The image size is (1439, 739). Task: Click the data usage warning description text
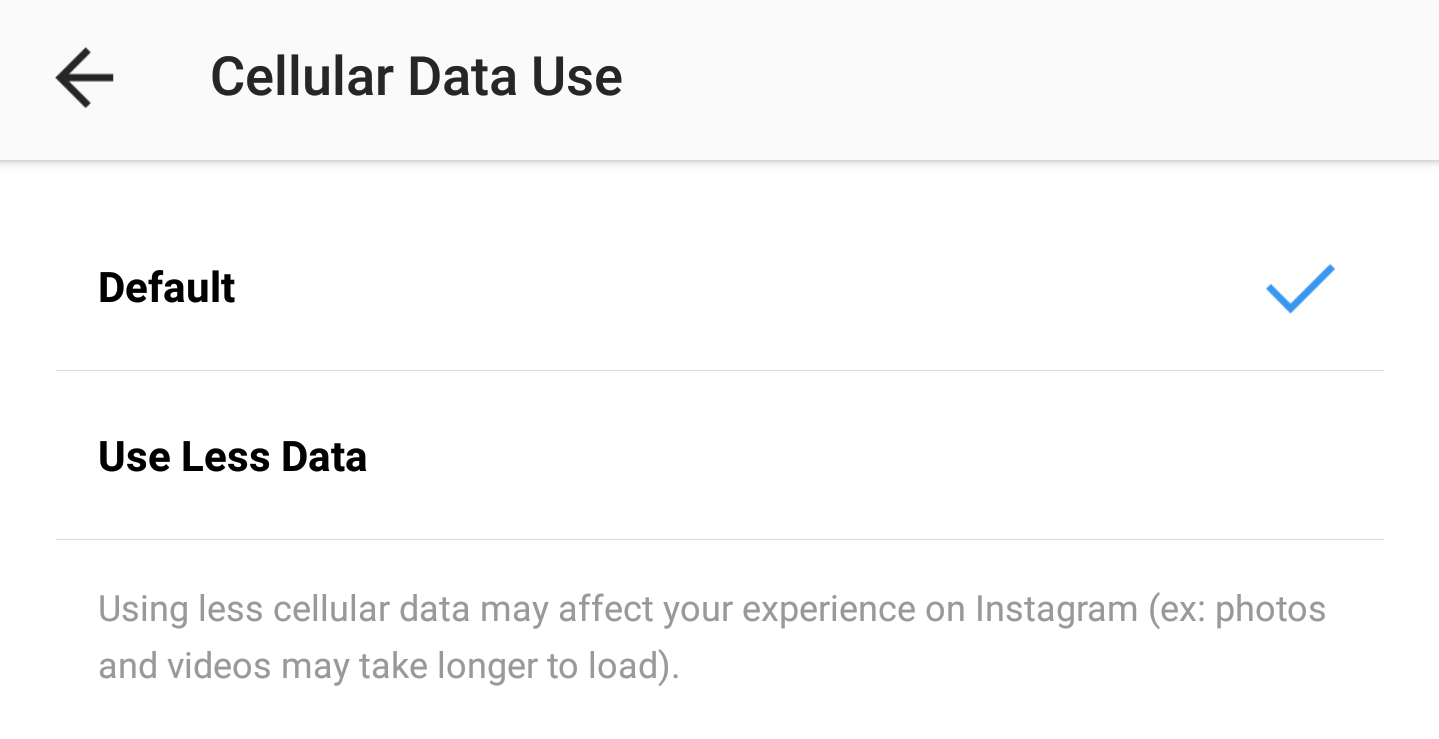point(711,636)
